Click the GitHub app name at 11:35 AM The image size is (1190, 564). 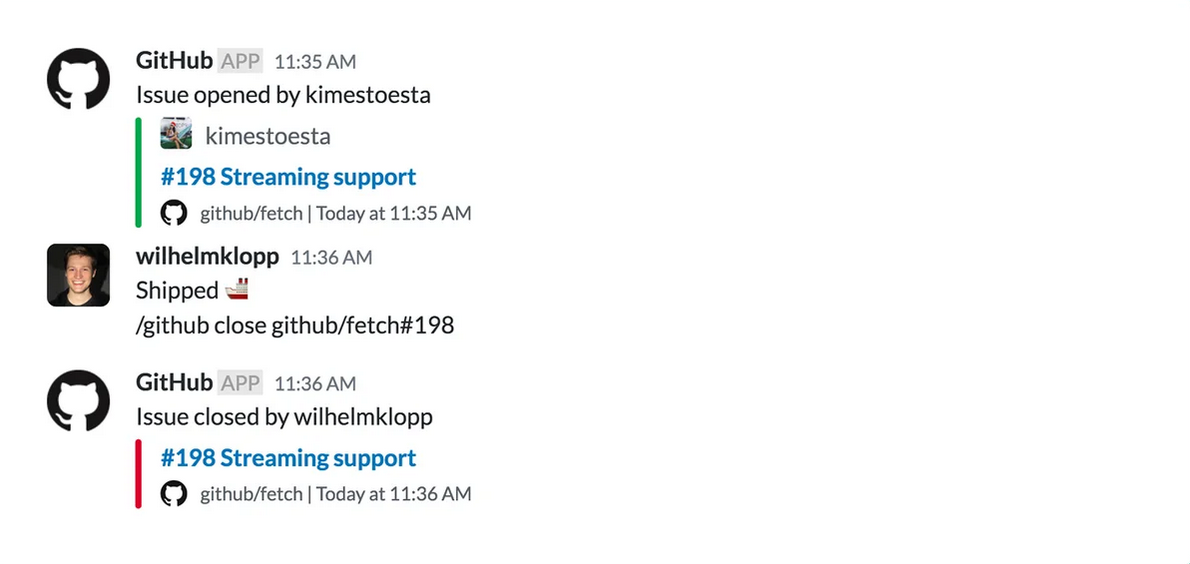(x=174, y=61)
